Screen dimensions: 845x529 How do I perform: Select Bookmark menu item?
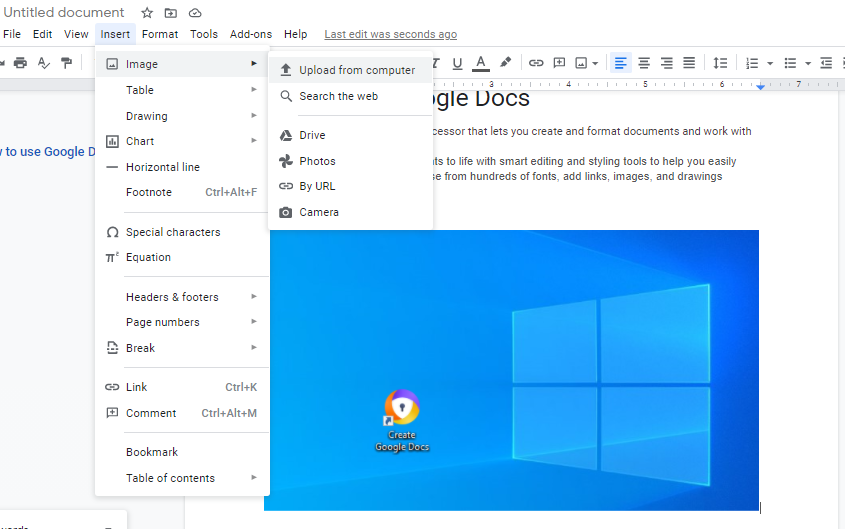(x=182, y=452)
